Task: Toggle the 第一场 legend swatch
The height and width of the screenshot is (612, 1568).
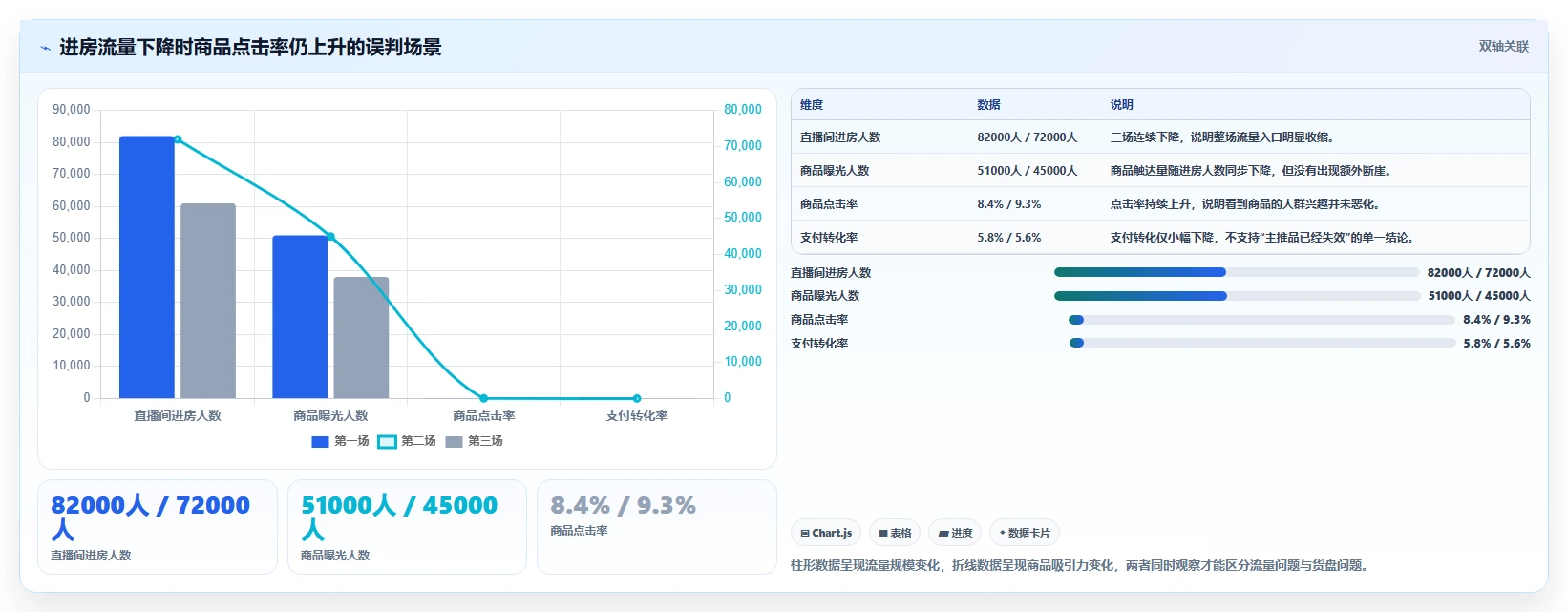Action: pos(320,441)
